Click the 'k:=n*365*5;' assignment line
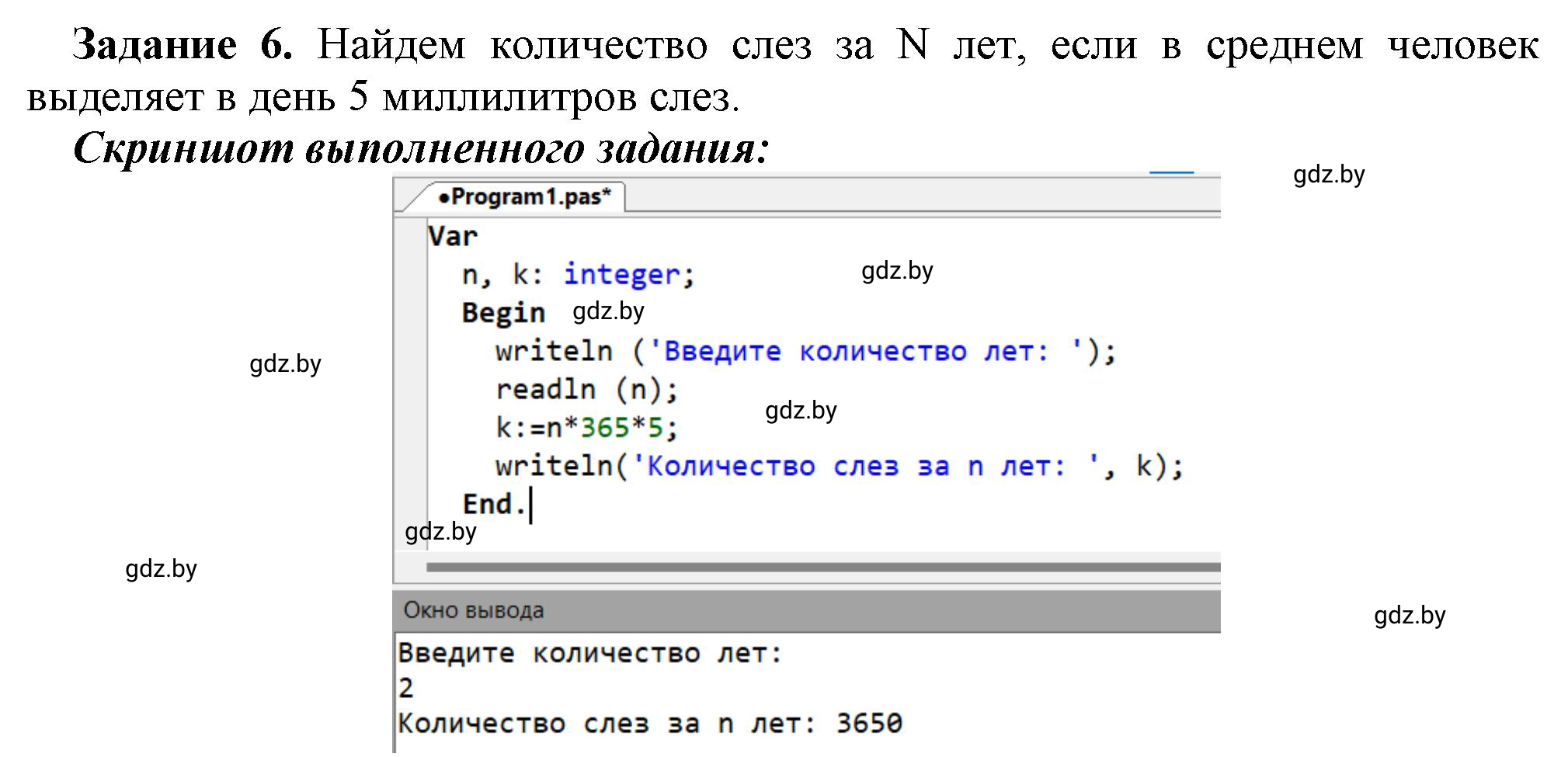The height and width of the screenshot is (757, 1568). click(586, 428)
